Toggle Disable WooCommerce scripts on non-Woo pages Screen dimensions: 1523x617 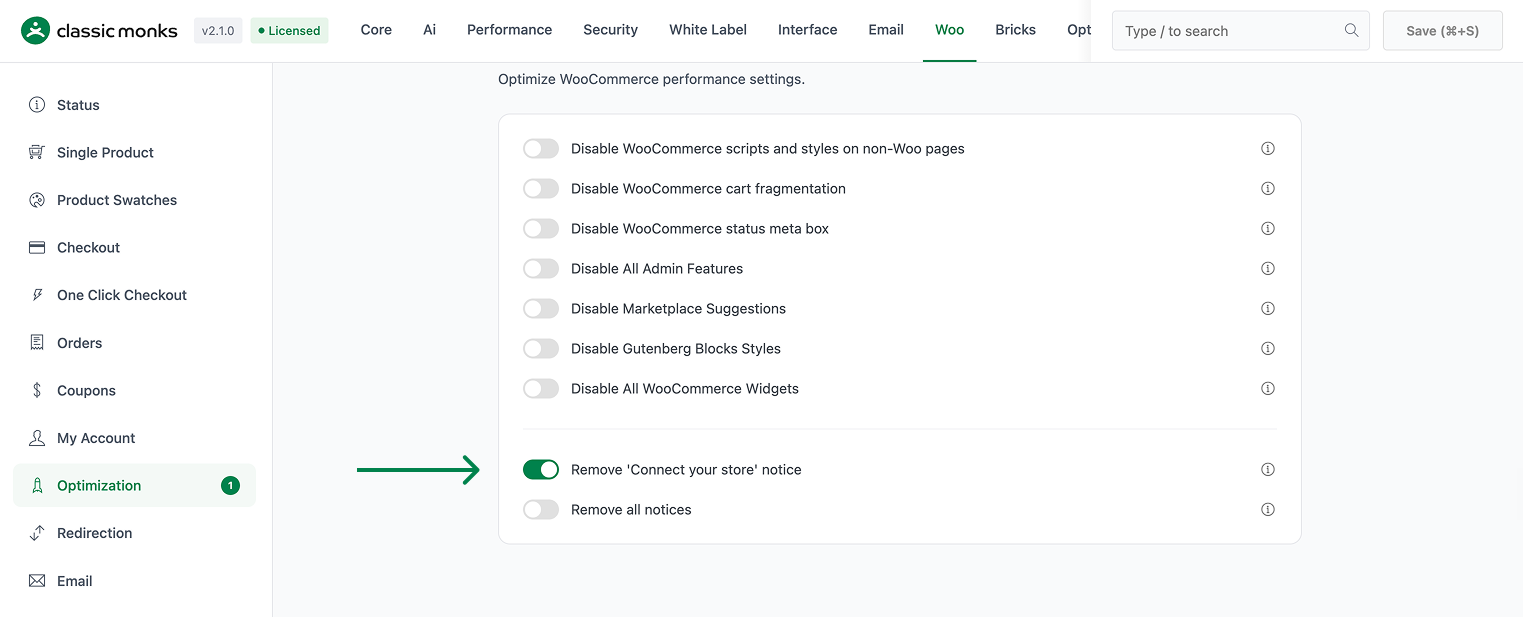tap(541, 148)
